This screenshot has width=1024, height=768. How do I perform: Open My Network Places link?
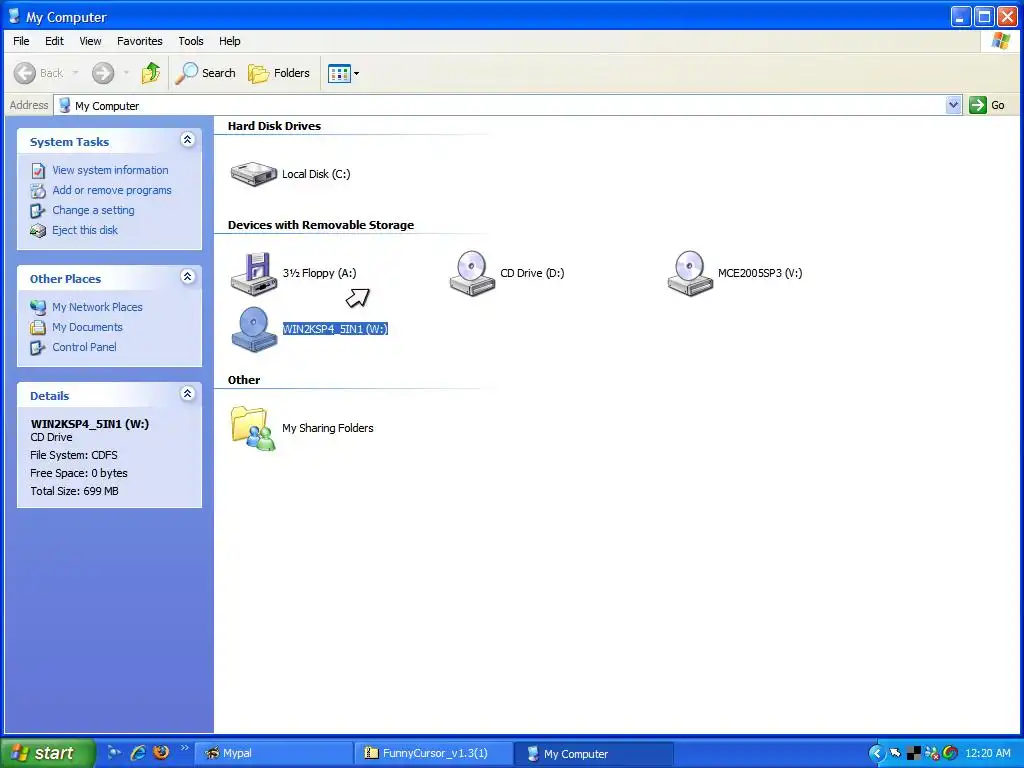pos(97,307)
